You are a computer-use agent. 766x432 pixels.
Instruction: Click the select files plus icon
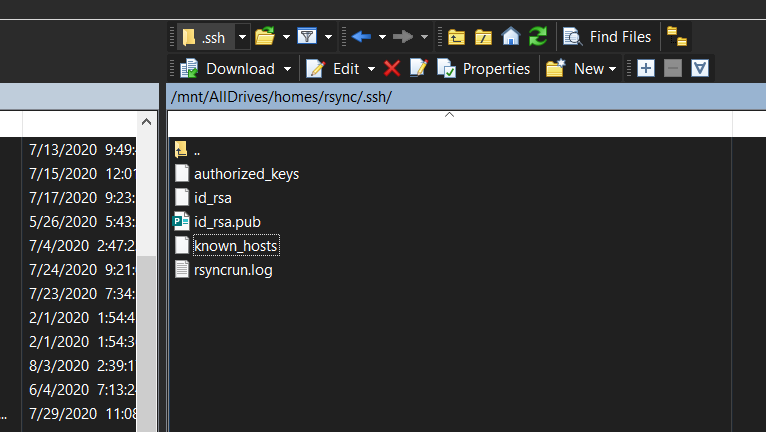(646, 69)
